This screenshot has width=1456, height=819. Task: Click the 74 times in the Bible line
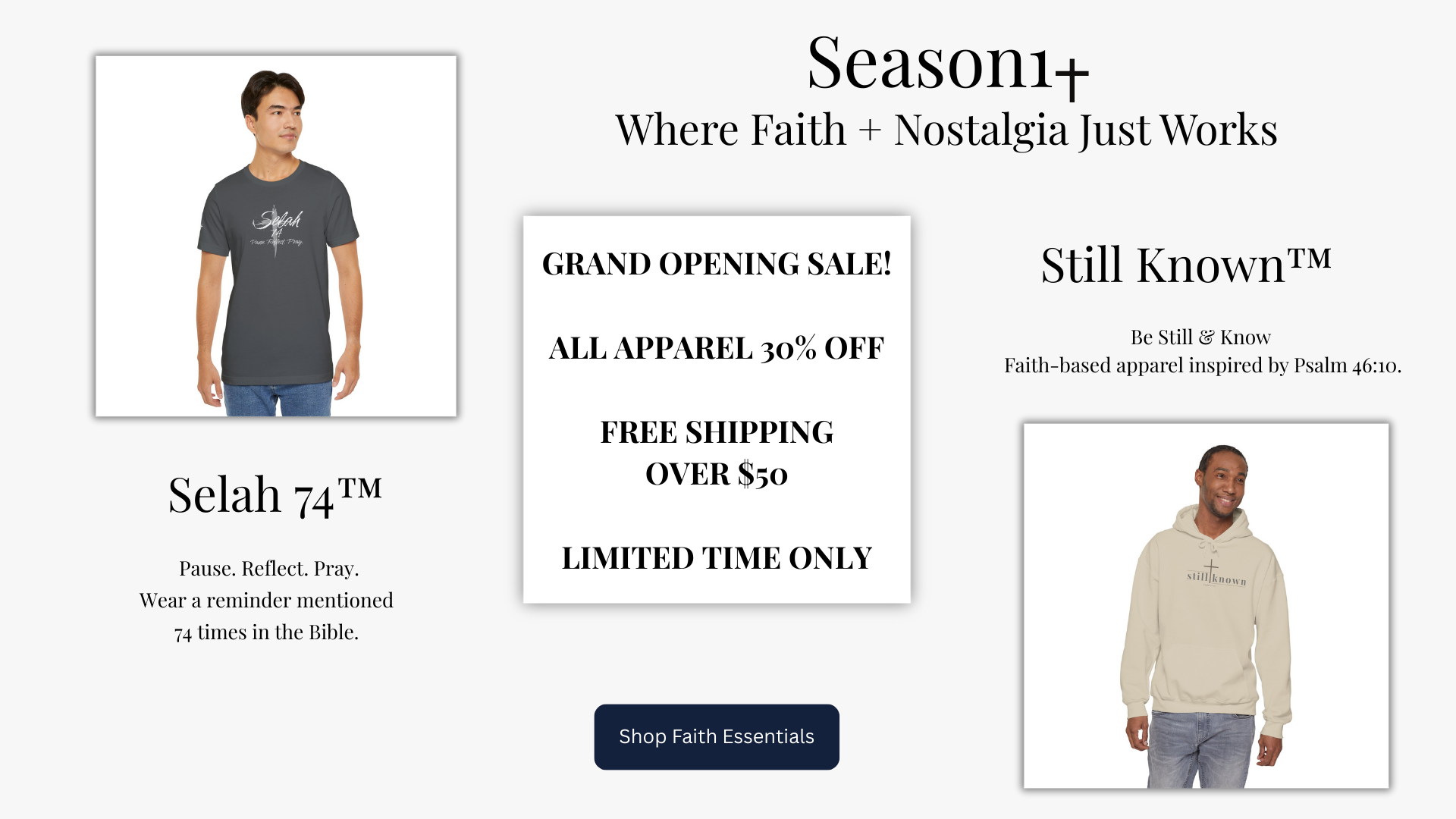click(266, 632)
